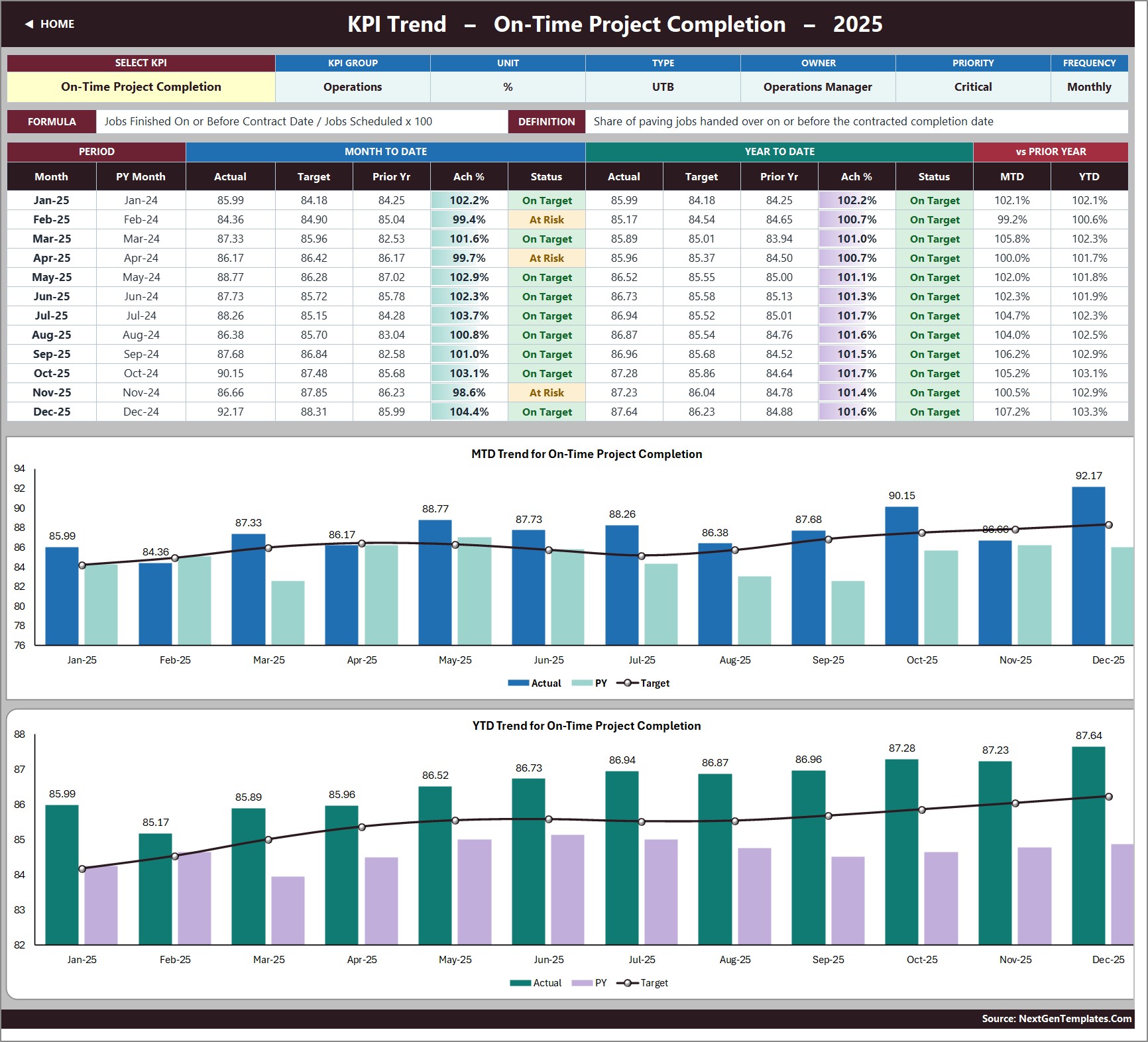Click the PY legend swatch in MTD chart
This screenshot has width=1148, height=1042.
click(x=582, y=683)
